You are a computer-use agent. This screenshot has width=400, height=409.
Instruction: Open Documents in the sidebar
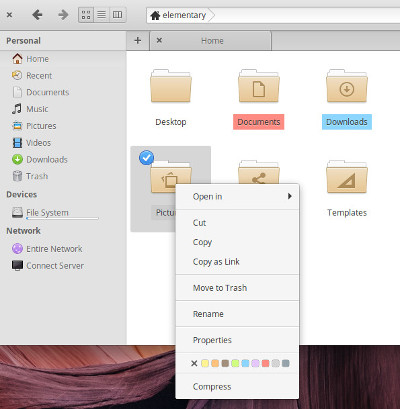(x=41, y=92)
